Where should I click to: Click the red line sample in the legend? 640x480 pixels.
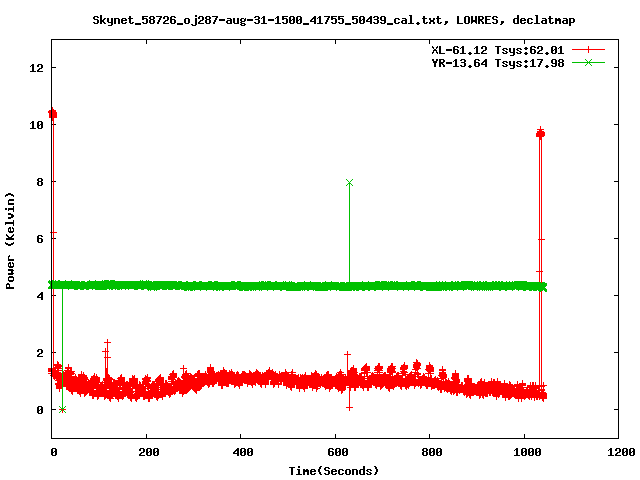(588, 50)
